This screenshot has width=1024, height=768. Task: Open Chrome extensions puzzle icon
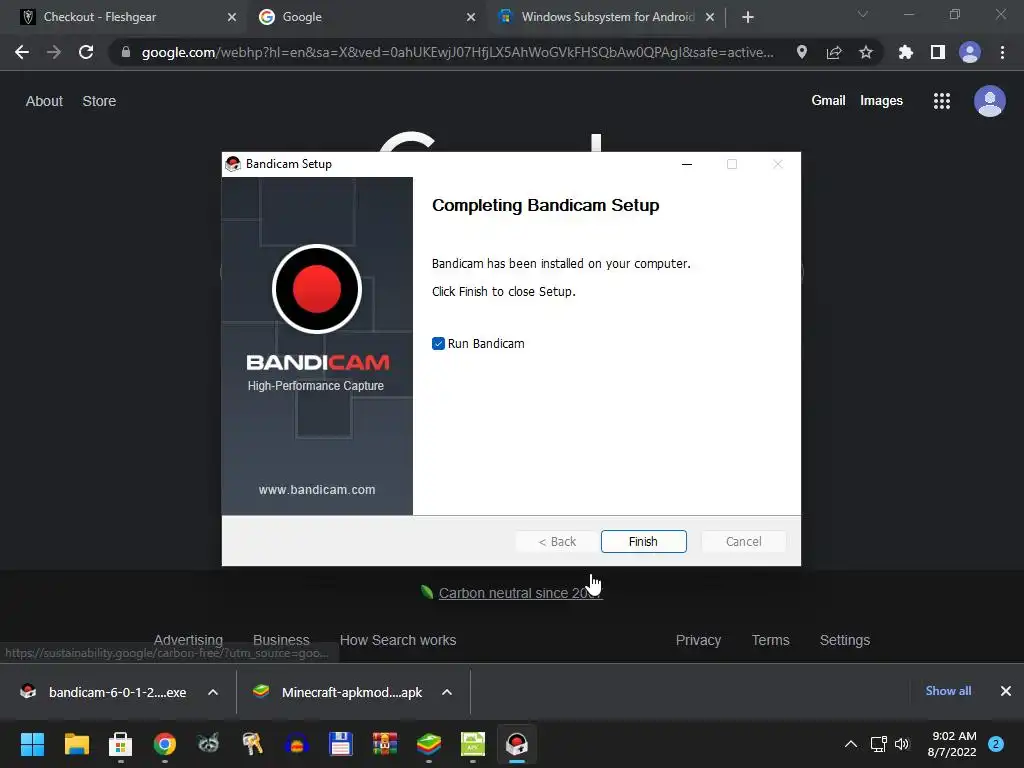click(906, 52)
